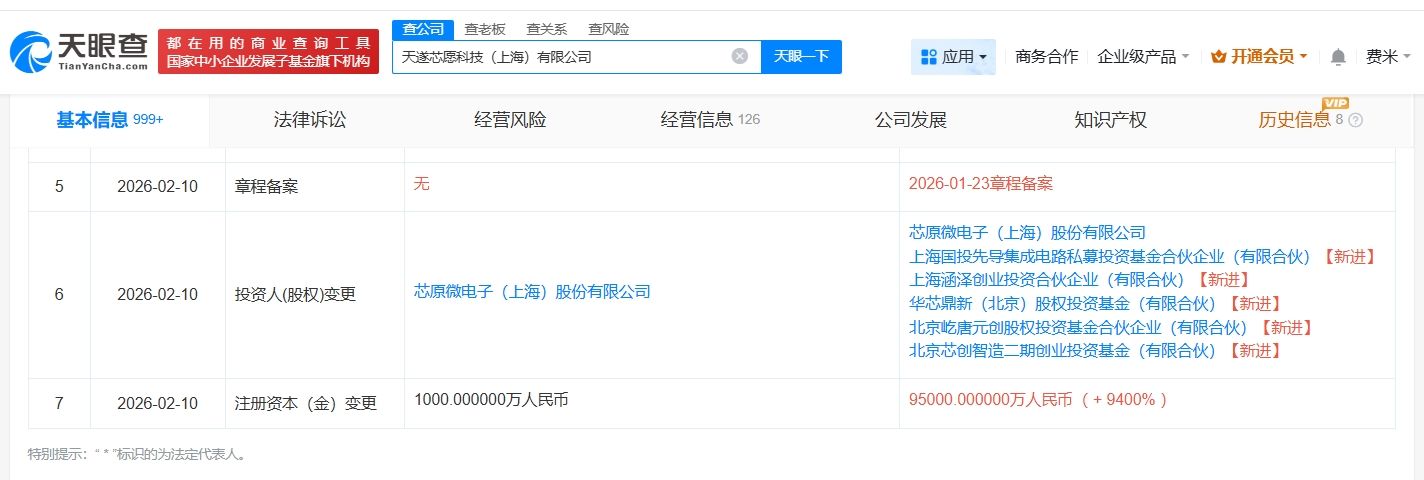Select the 查风险 search tab
Screen dimensions: 1424x480
(609, 29)
